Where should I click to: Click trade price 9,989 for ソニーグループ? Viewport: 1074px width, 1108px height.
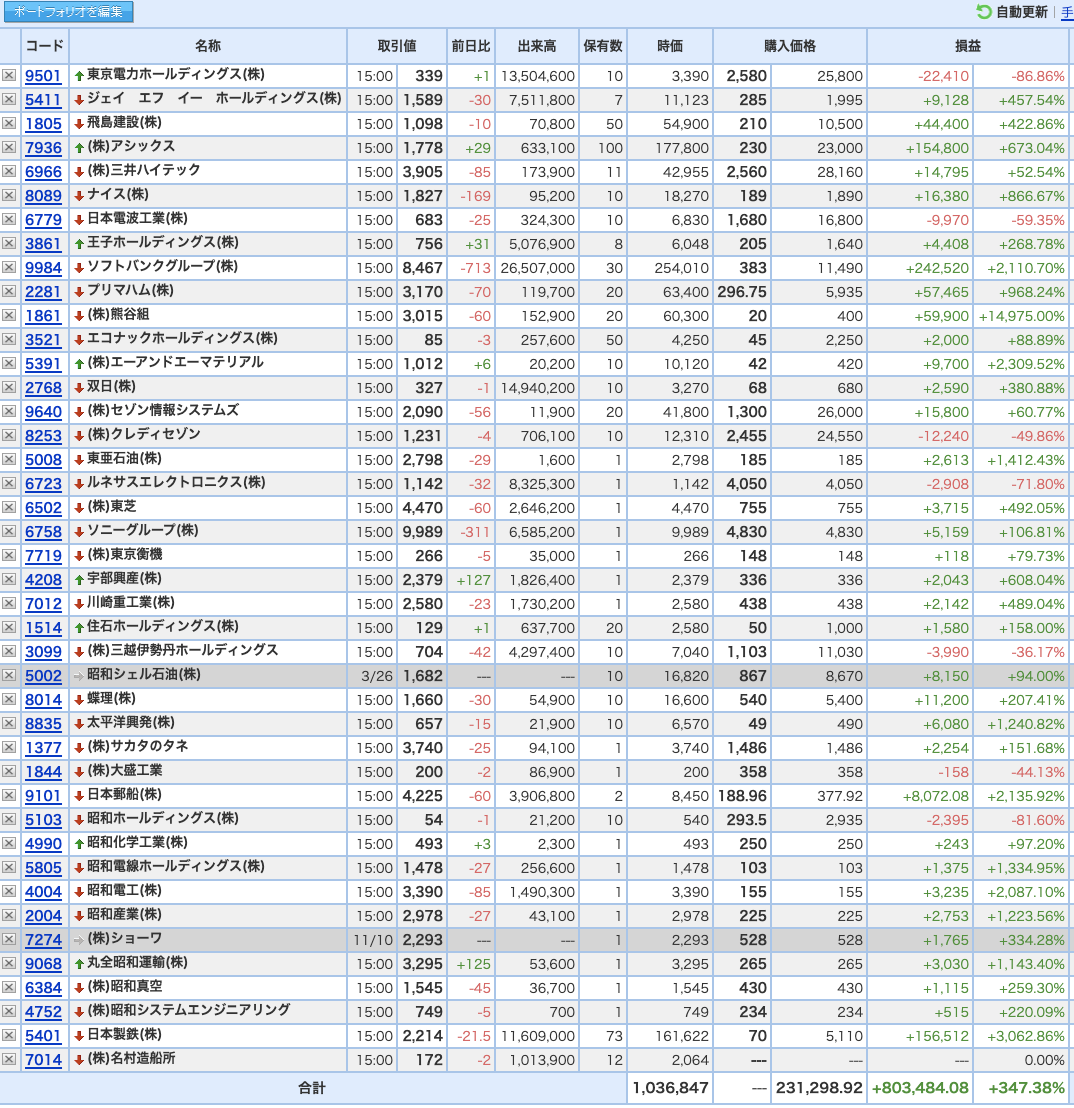point(423,532)
